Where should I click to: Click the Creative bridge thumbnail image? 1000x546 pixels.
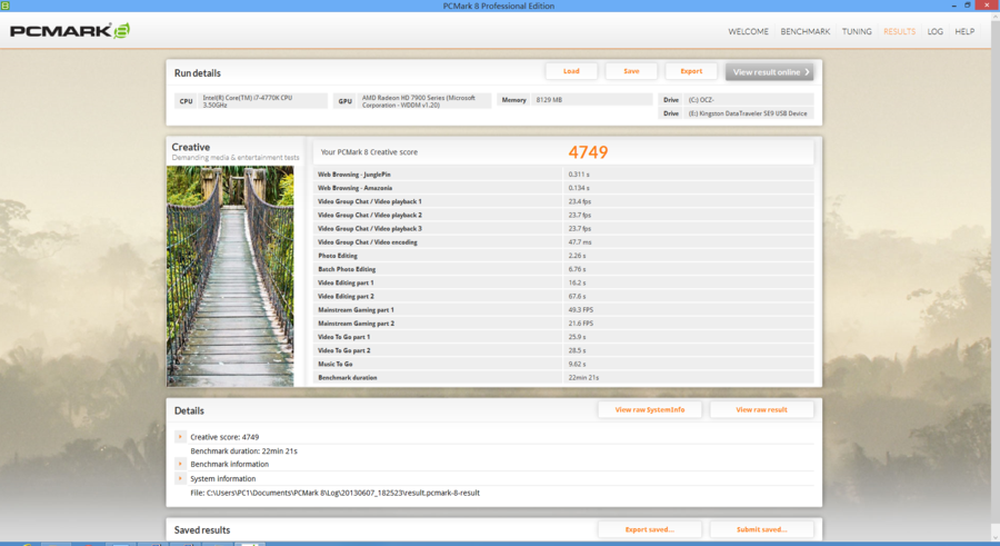point(230,276)
